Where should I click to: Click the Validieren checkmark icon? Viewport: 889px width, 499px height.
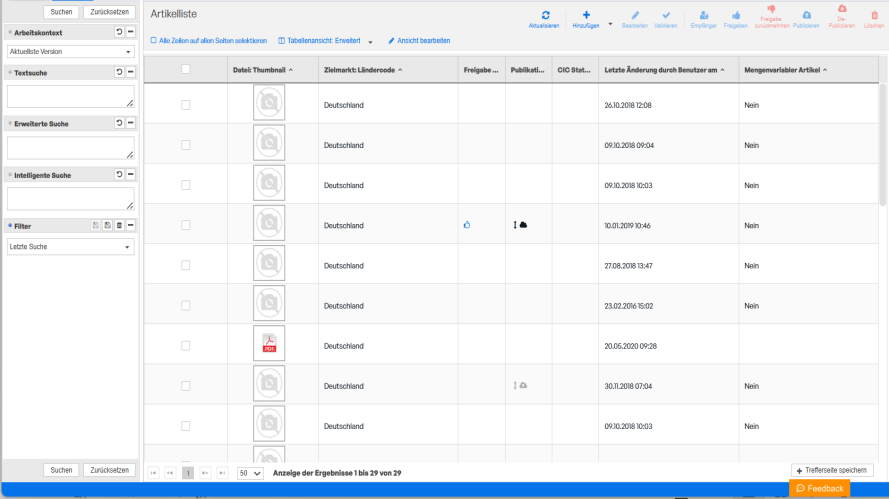[666, 15]
